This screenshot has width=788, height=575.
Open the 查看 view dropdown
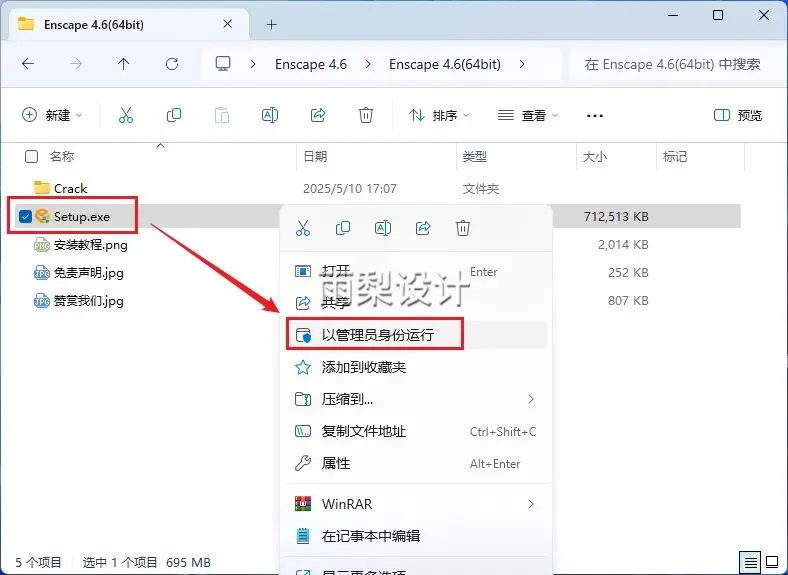click(528, 115)
